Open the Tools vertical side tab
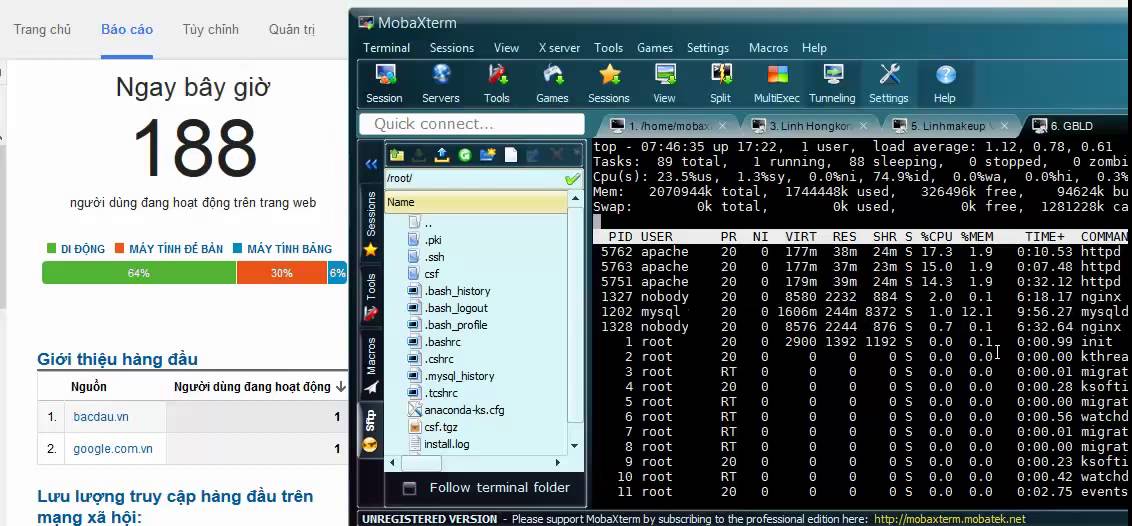This screenshot has height=526, width=1132. 371,296
